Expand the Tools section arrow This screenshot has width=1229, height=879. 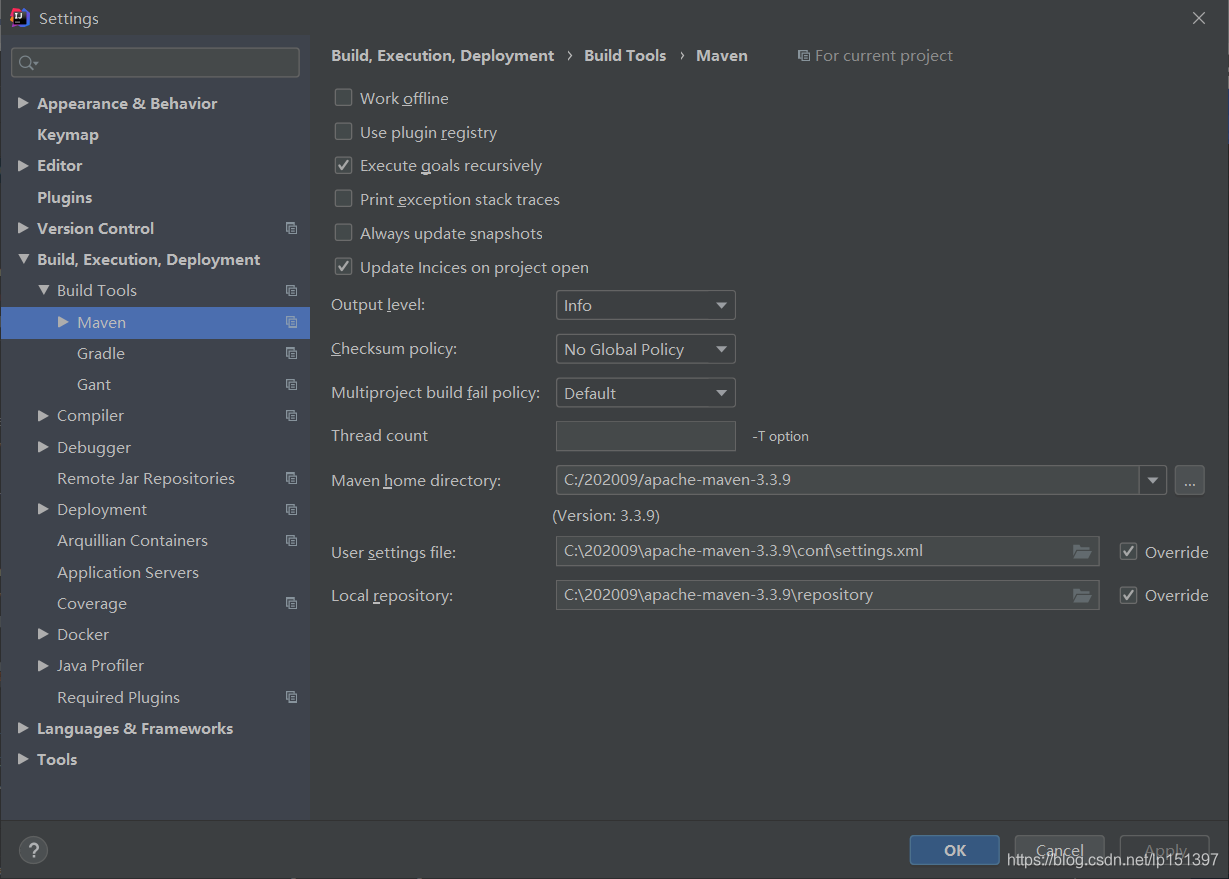coord(23,759)
